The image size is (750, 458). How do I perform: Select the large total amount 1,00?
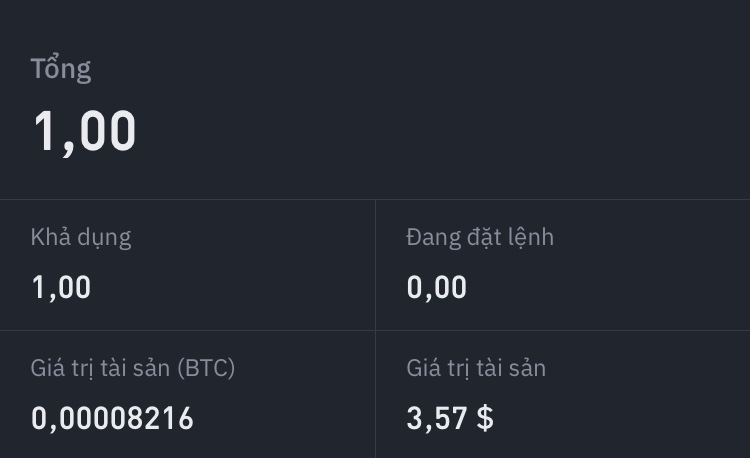pos(85,132)
